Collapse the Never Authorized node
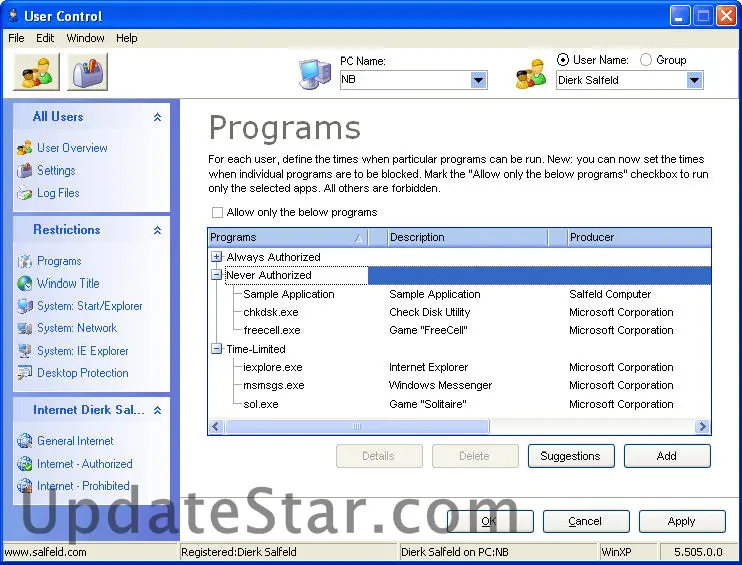 (216, 275)
